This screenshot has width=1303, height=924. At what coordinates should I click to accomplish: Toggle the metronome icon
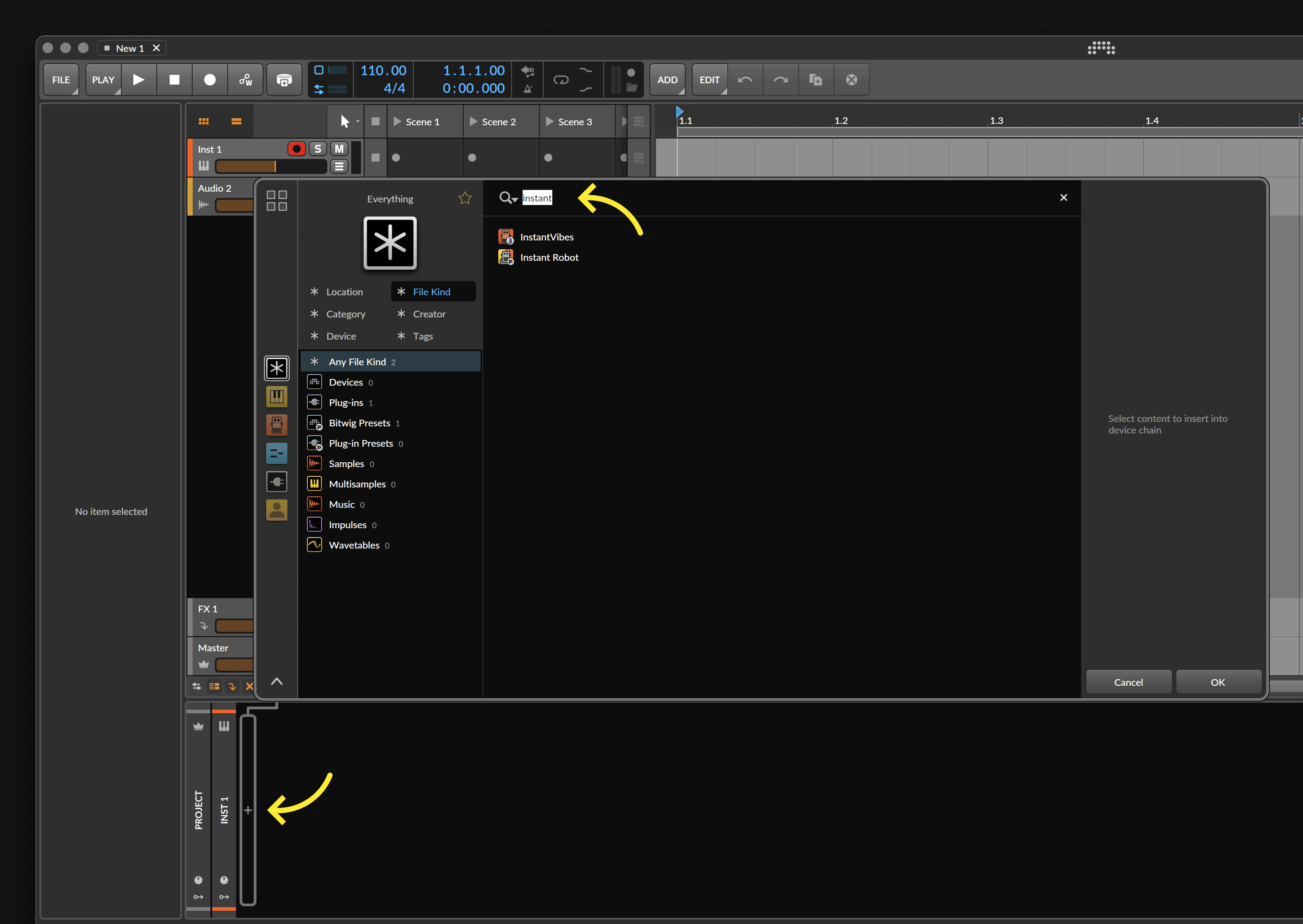click(528, 89)
